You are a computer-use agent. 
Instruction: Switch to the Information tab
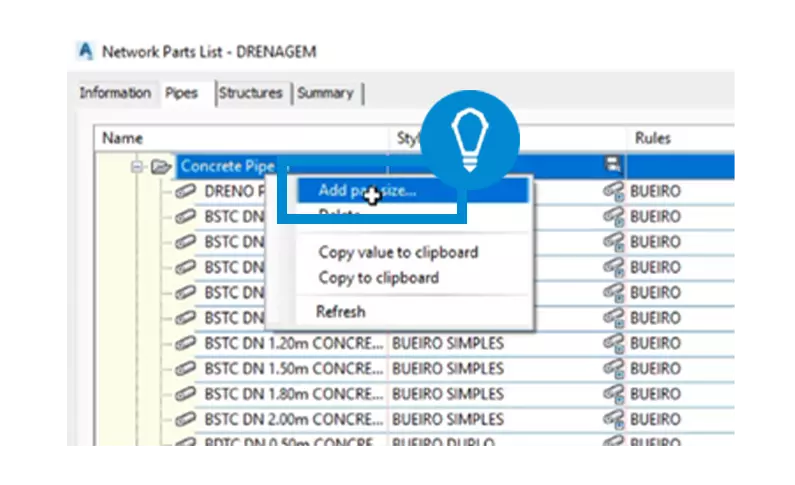tap(115, 93)
